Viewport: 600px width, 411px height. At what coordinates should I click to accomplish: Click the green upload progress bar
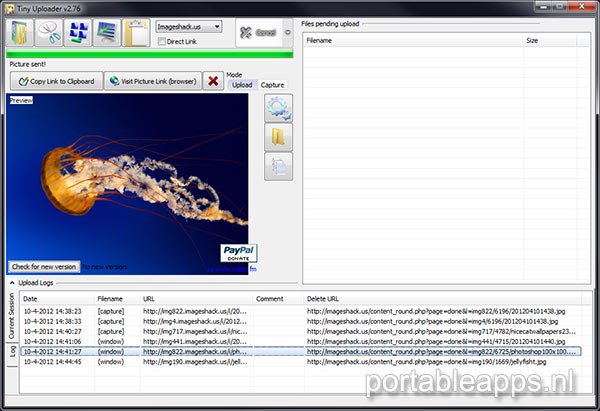[x=150, y=55]
